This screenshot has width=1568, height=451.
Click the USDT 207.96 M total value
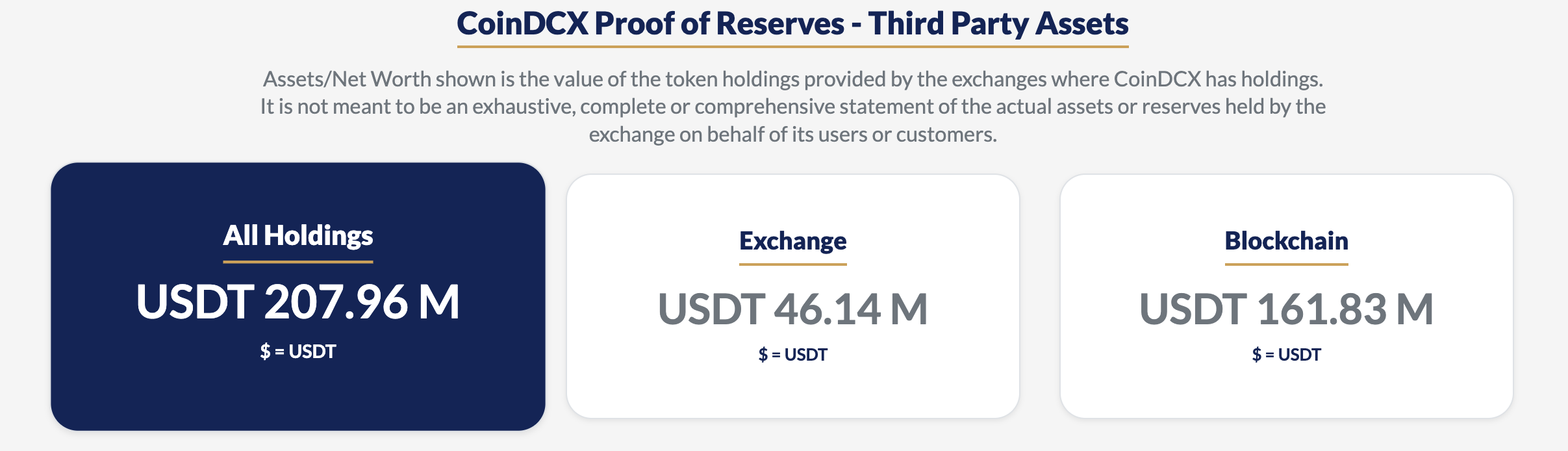tap(298, 302)
